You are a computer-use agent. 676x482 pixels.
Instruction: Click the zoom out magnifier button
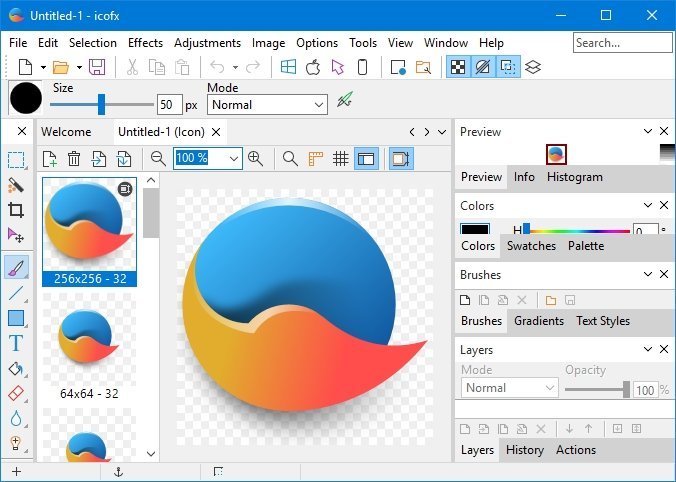pyautogui.click(x=158, y=159)
